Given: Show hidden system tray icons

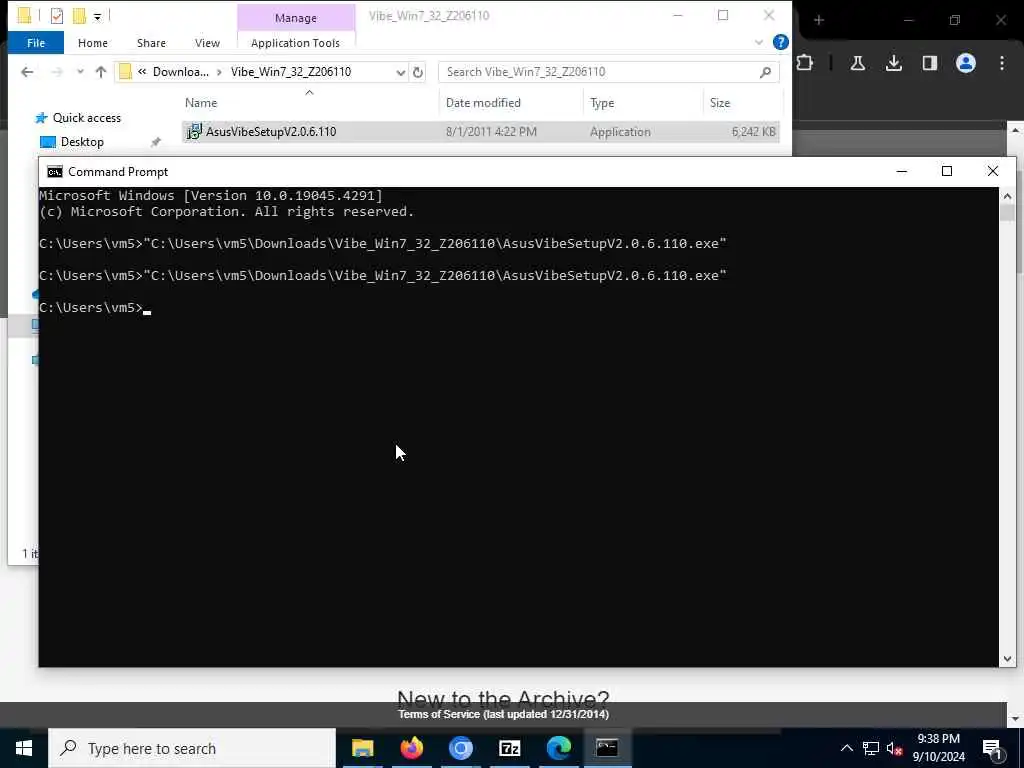Looking at the screenshot, I should [x=846, y=748].
